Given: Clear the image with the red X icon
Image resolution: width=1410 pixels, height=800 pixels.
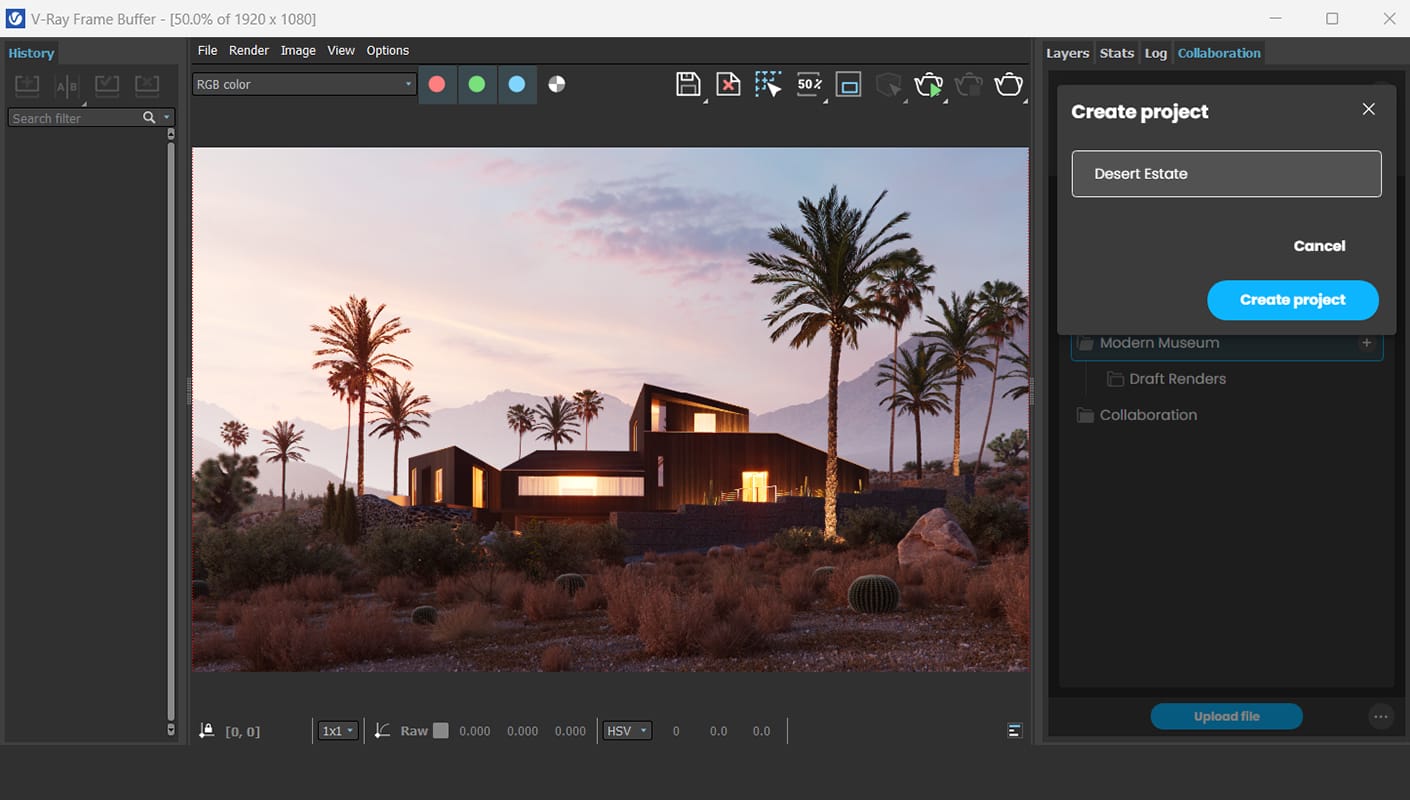Looking at the screenshot, I should coord(728,85).
